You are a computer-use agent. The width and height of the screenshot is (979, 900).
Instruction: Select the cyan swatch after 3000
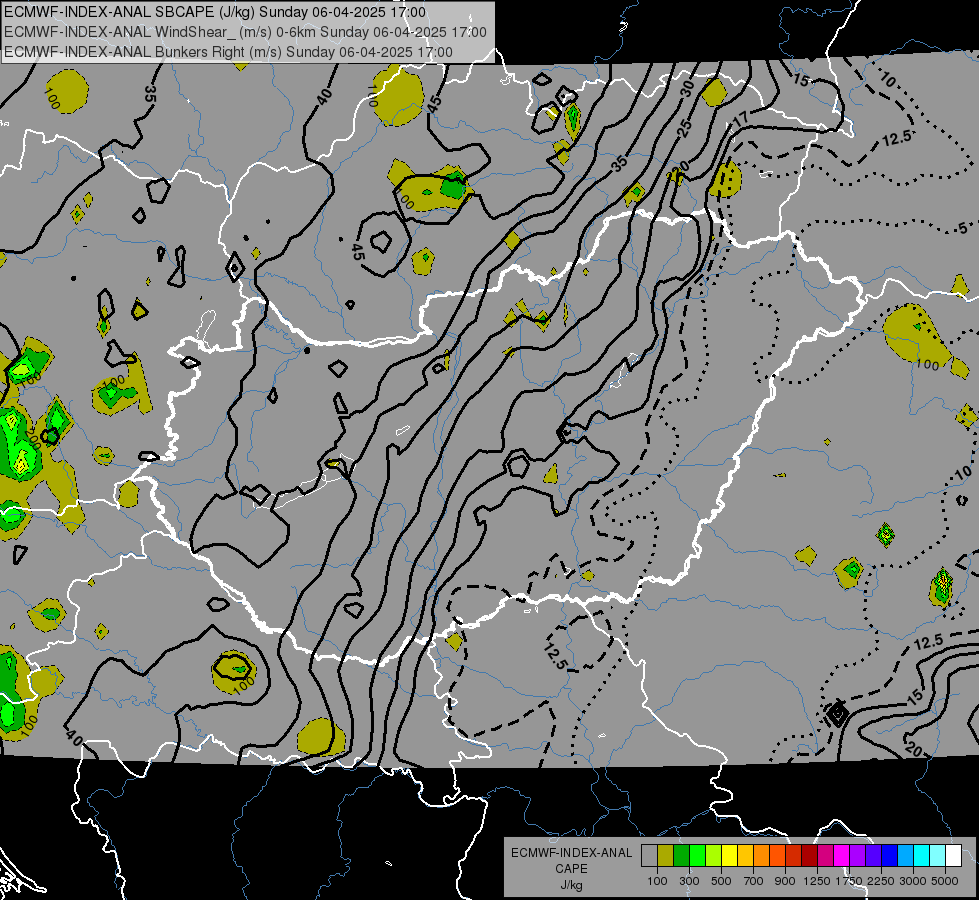[x=922, y=855]
